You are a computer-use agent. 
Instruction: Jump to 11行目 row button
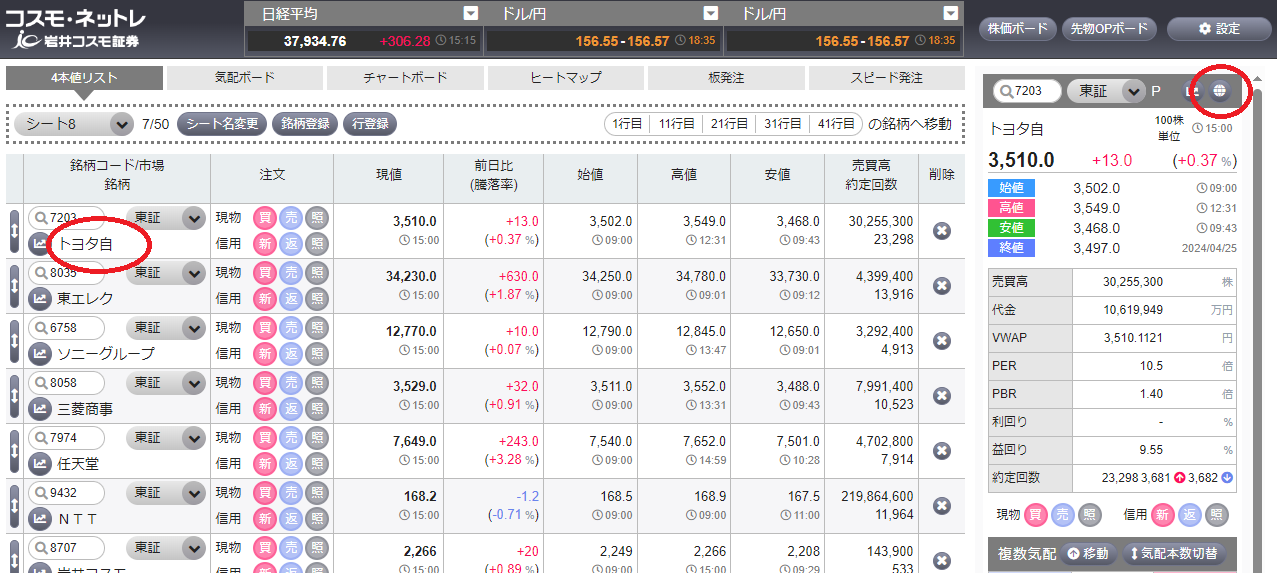[675, 124]
